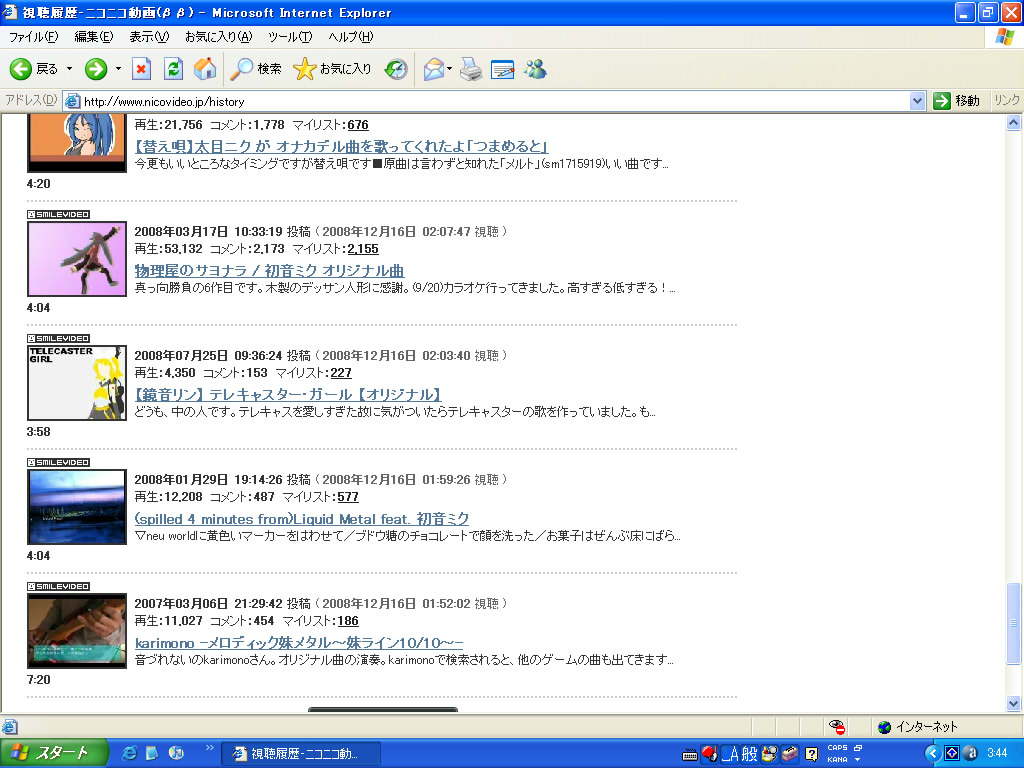Click mylist count 2,155 link
The width and height of the screenshot is (1024, 768).
(x=363, y=249)
